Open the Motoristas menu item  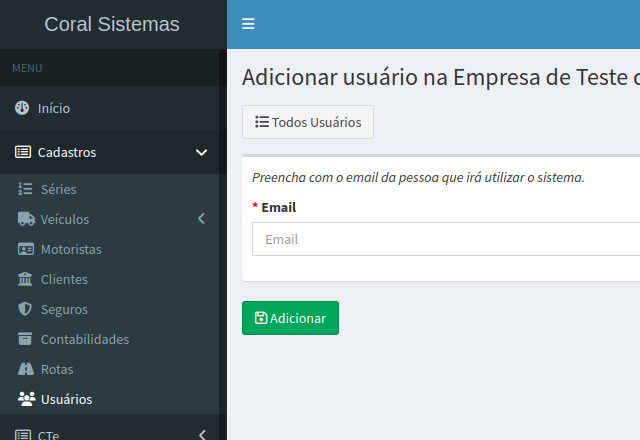(71, 249)
